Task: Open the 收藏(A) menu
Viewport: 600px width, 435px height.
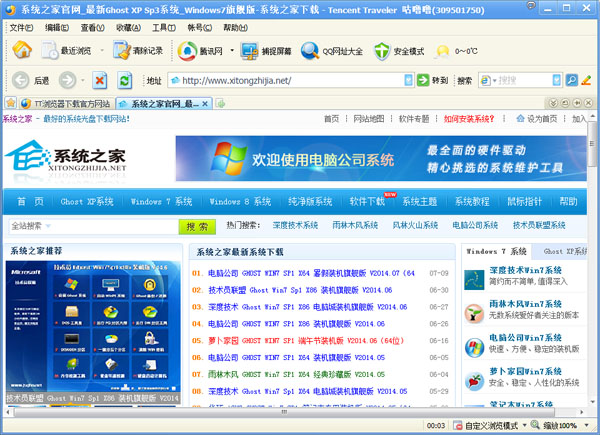Action: [128, 28]
